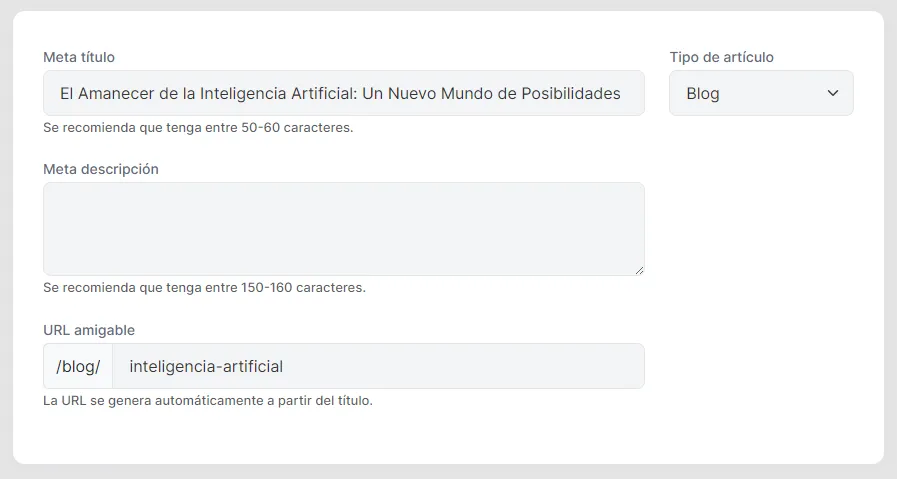This screenshot has height=479, width=897.
Task: Click the dropdown chevron beside Blog
Action: [833, 93]
